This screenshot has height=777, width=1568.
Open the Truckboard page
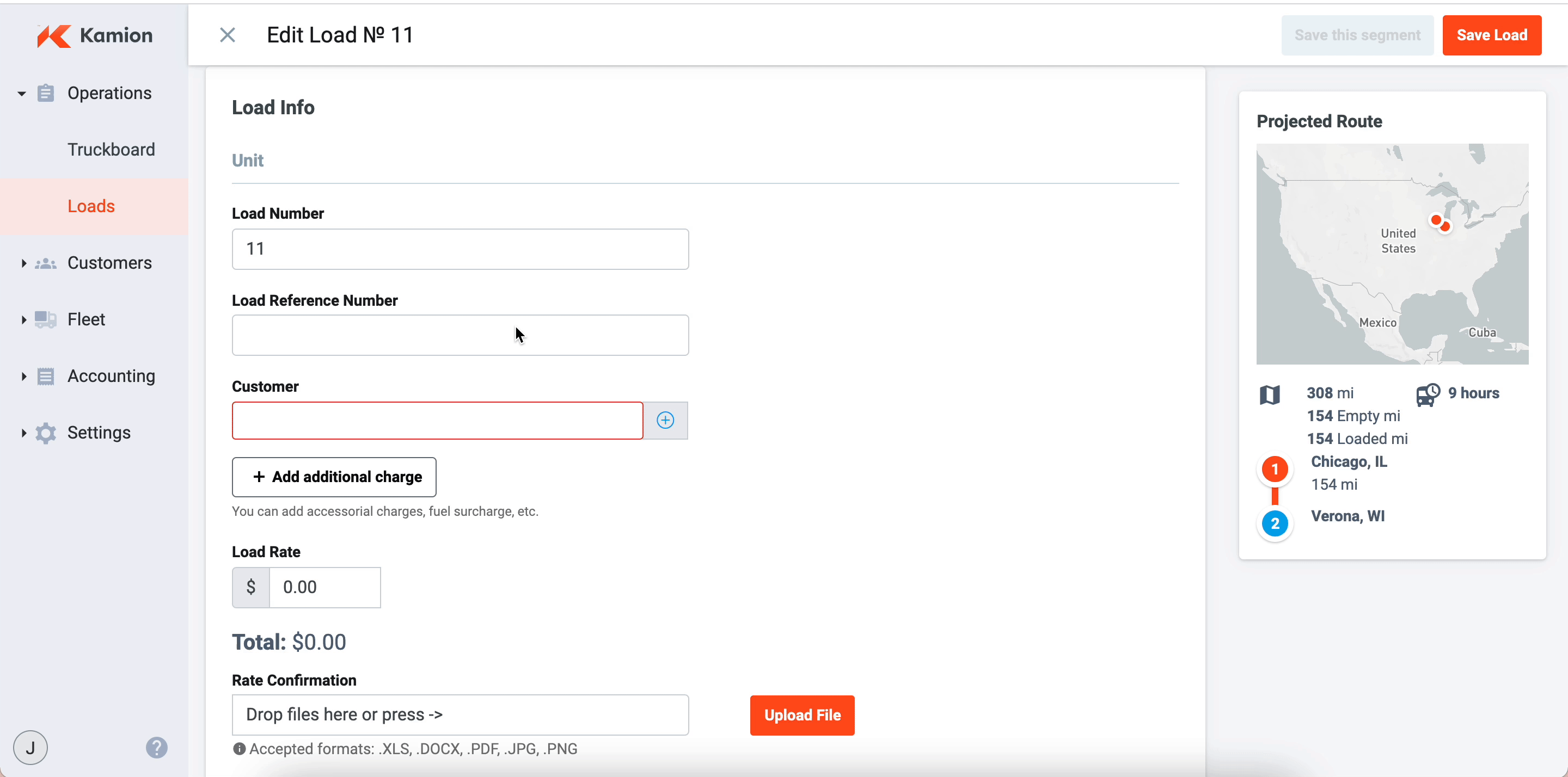(x=111, y=150)
